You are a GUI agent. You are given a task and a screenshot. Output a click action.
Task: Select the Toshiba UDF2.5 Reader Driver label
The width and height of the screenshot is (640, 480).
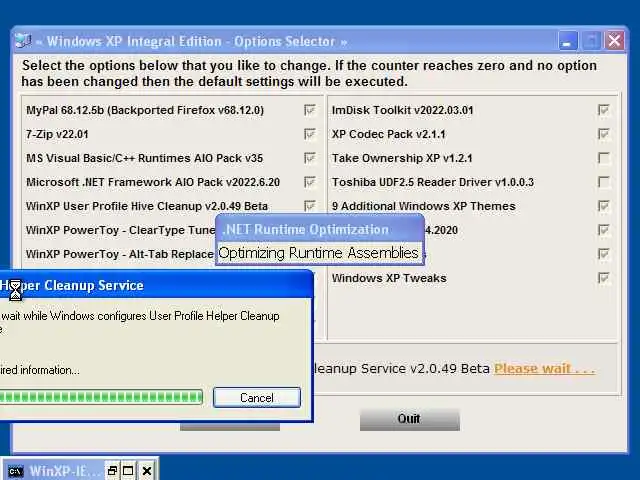[x=433, y=182]
